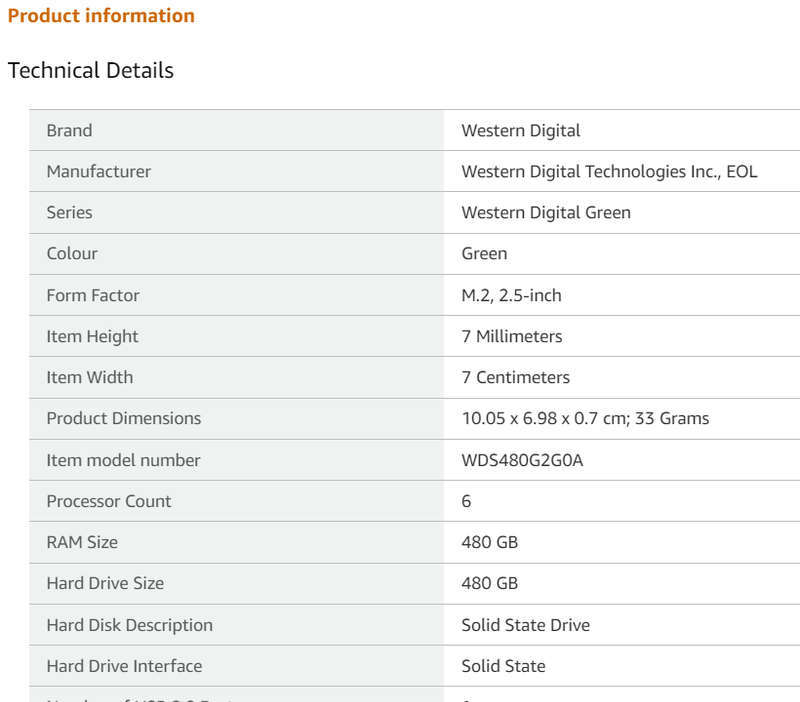Click the Hard Drive Interface row label
Viewport: 800px width, 702px height.
(124, 667)
